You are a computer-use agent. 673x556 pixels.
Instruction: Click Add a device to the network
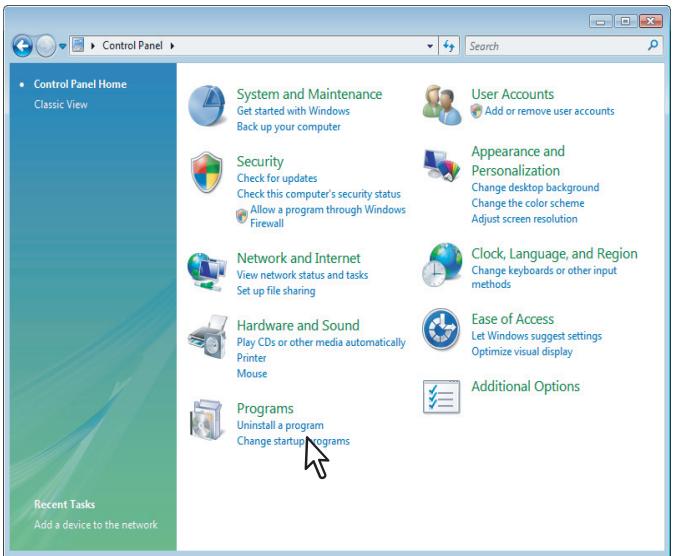click(95, 525)
